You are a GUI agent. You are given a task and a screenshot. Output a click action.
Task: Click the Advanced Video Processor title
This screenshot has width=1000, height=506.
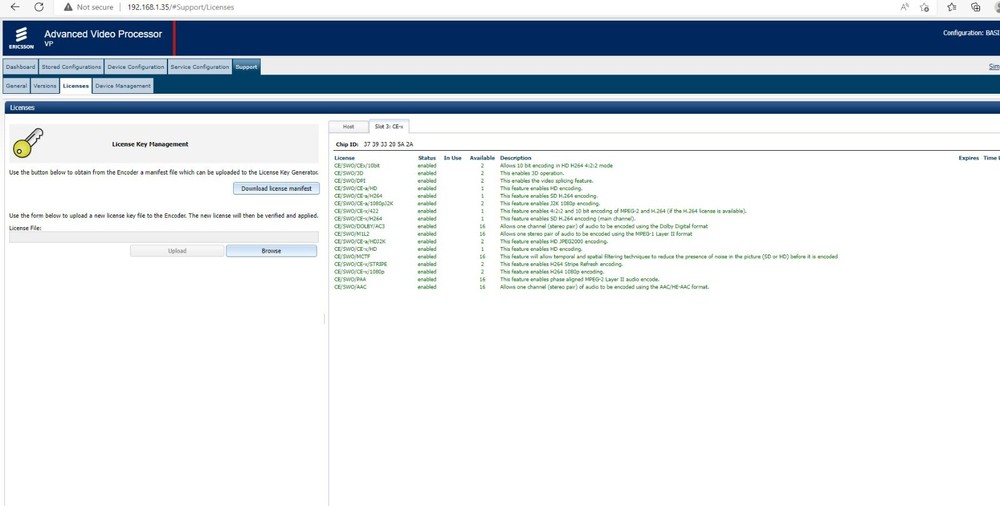point(103,34)
